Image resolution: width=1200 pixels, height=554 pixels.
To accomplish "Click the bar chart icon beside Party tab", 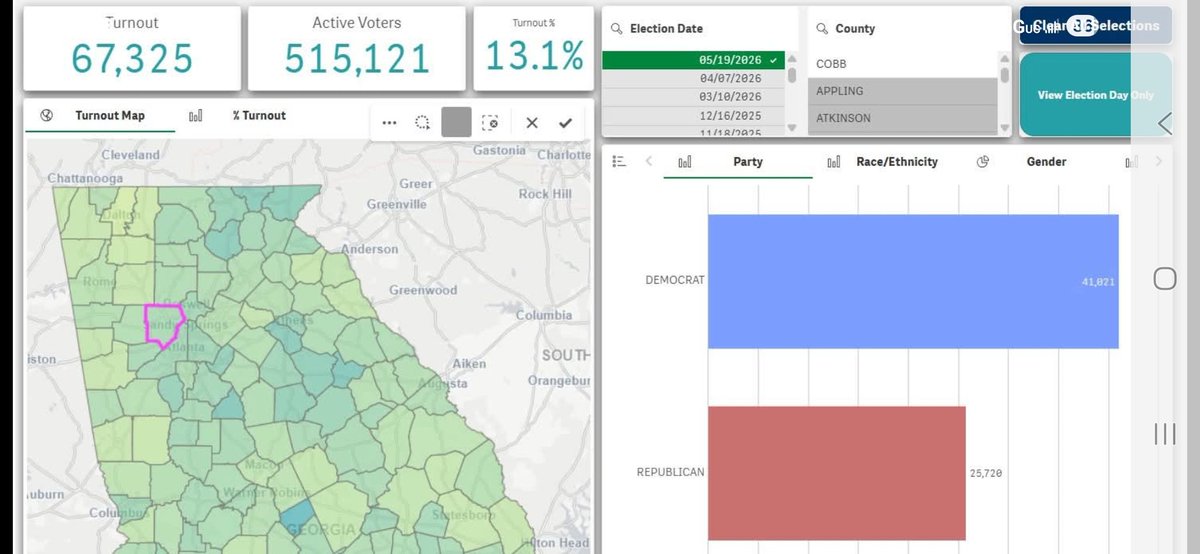I will pyautogui.click(x=685, y=162).
